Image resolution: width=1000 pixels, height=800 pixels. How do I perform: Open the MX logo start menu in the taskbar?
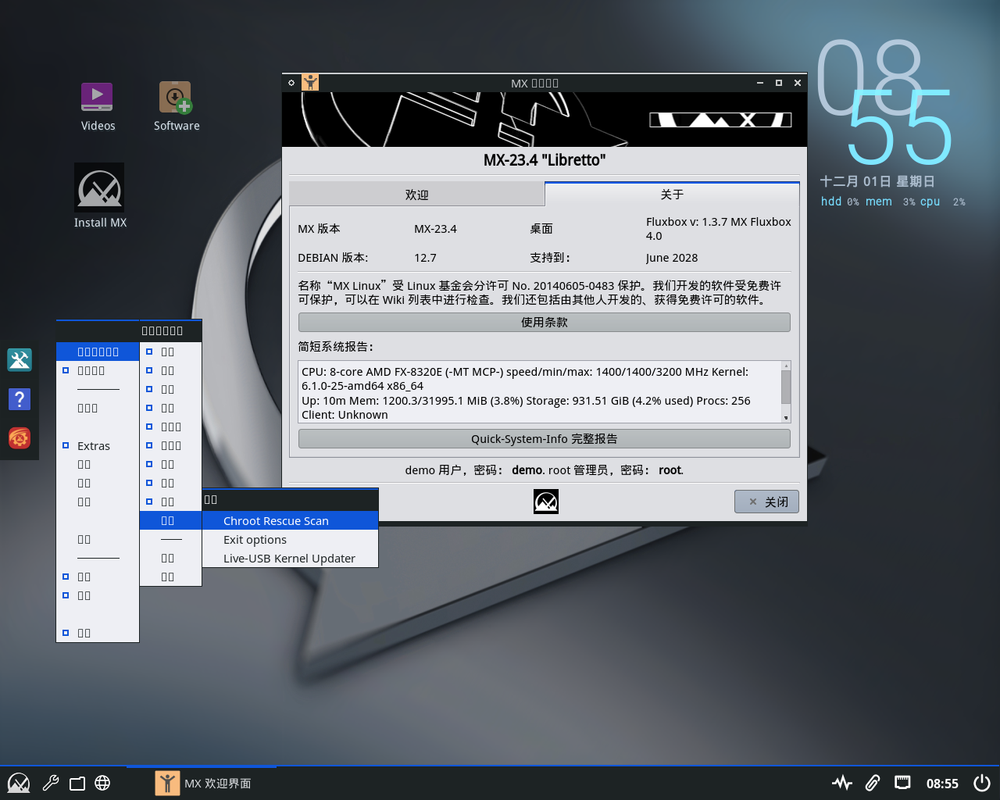pos(18,783)
